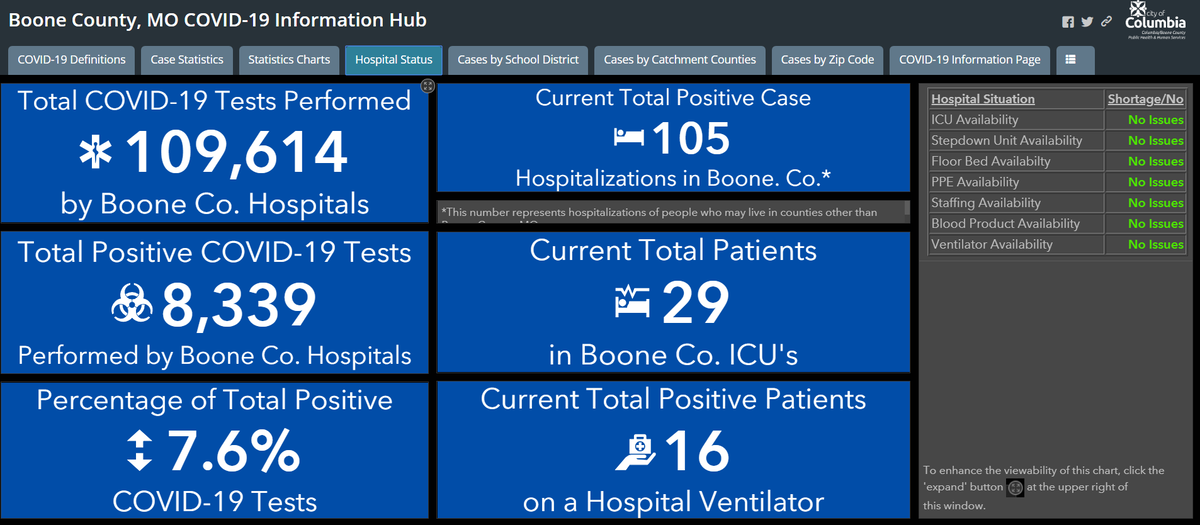
Task: Click the copy link chain icon
Action: point(1106,22)
